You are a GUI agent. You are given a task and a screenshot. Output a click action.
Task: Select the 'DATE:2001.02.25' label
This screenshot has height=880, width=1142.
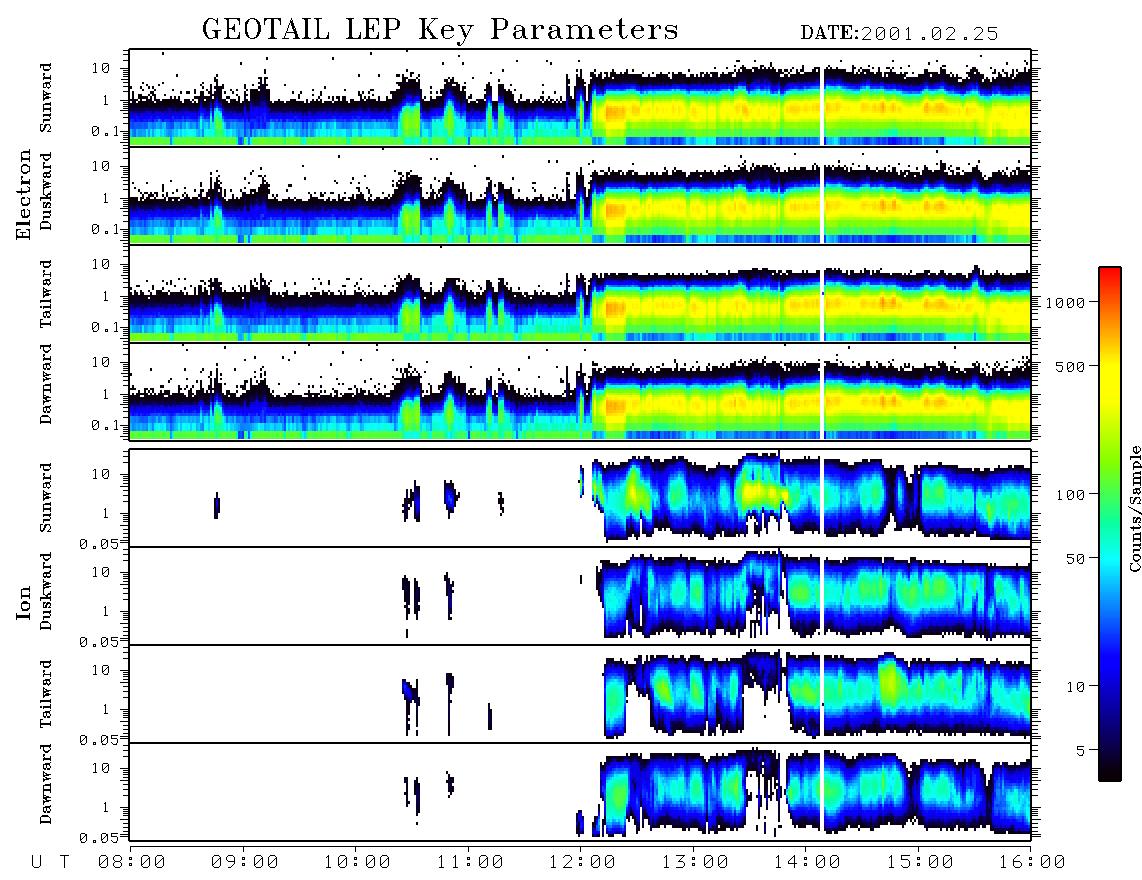coord(899,34)
